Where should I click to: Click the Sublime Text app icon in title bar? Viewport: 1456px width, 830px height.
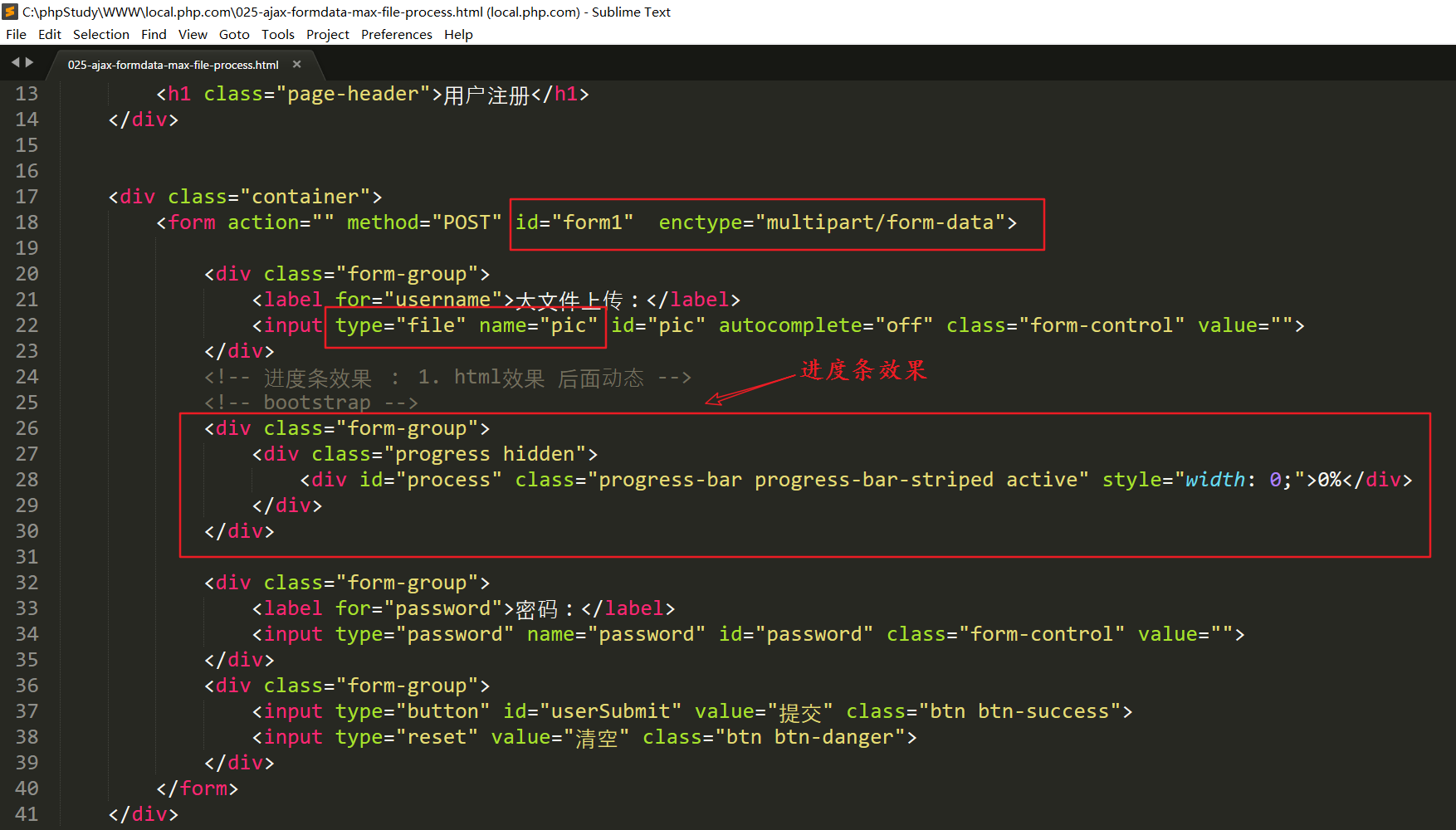click(x=11, y=12)
